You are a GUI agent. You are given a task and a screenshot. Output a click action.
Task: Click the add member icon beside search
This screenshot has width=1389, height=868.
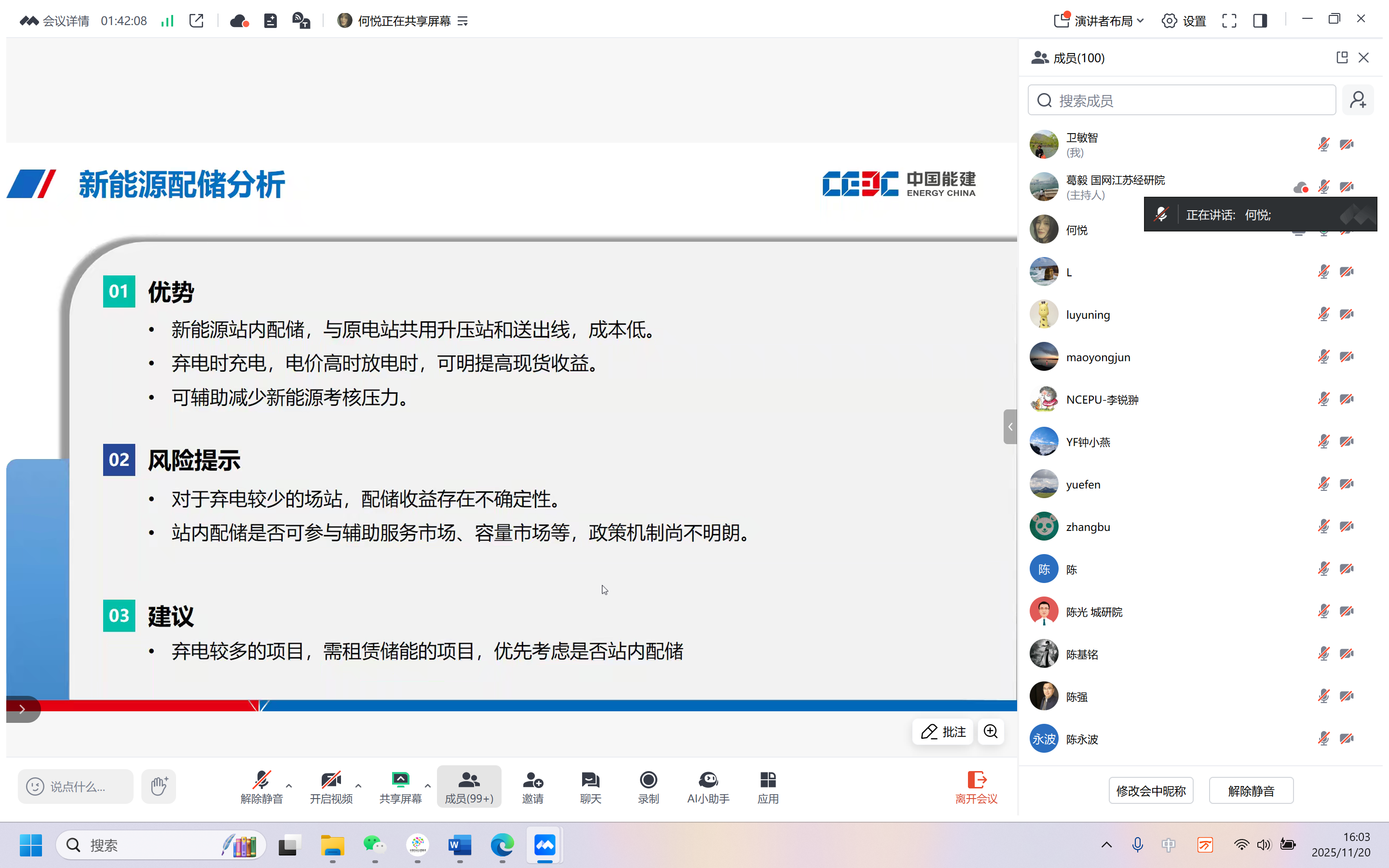pos(1358,100)
